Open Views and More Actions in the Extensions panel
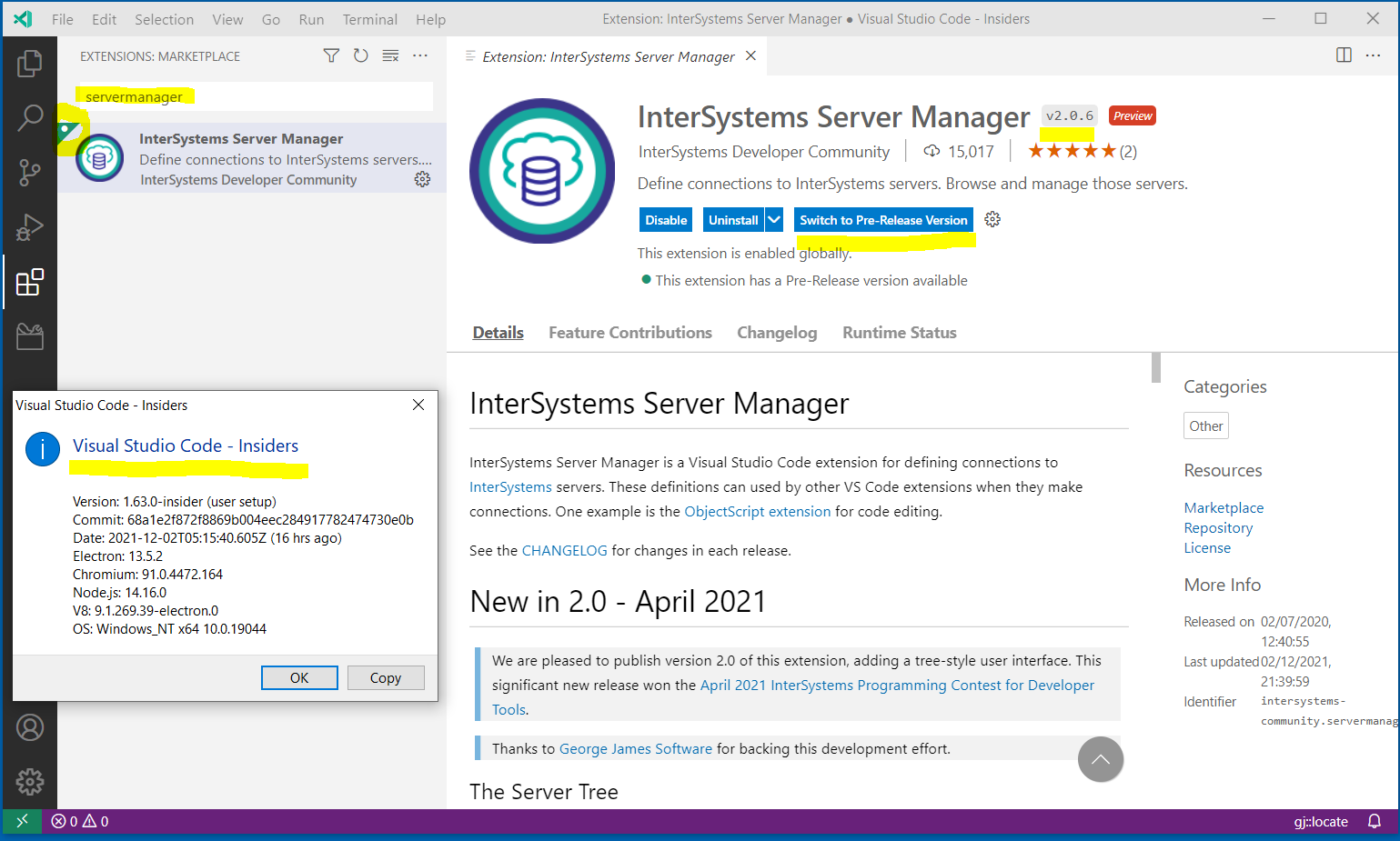Viewport: 1400px width, 841px height. [420, 55]
